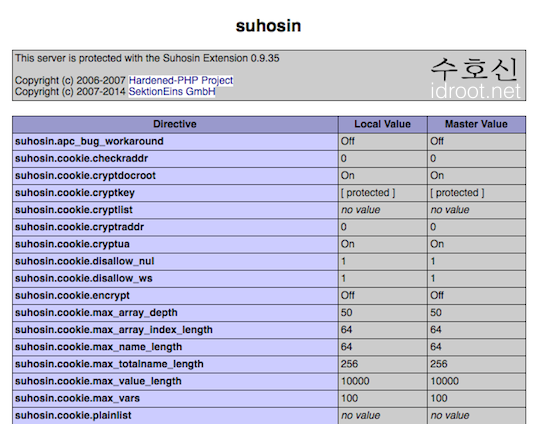
Task: Select the suhosin.cookie.cryptlist directive
Action: 74,210
